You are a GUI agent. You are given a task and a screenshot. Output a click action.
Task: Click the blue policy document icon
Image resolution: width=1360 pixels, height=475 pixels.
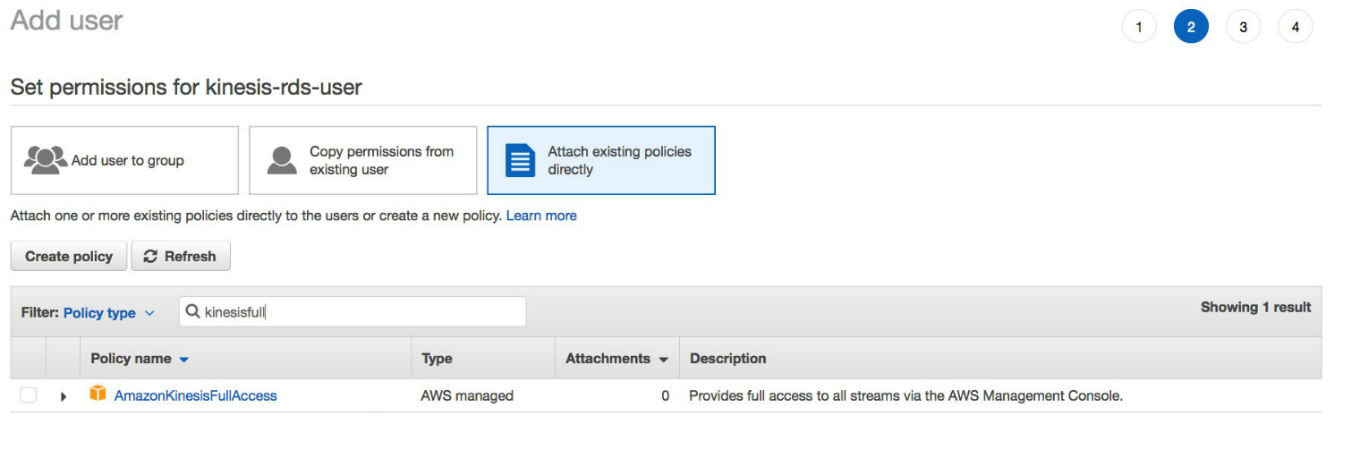pyautogui.click(x=520, y=160)
